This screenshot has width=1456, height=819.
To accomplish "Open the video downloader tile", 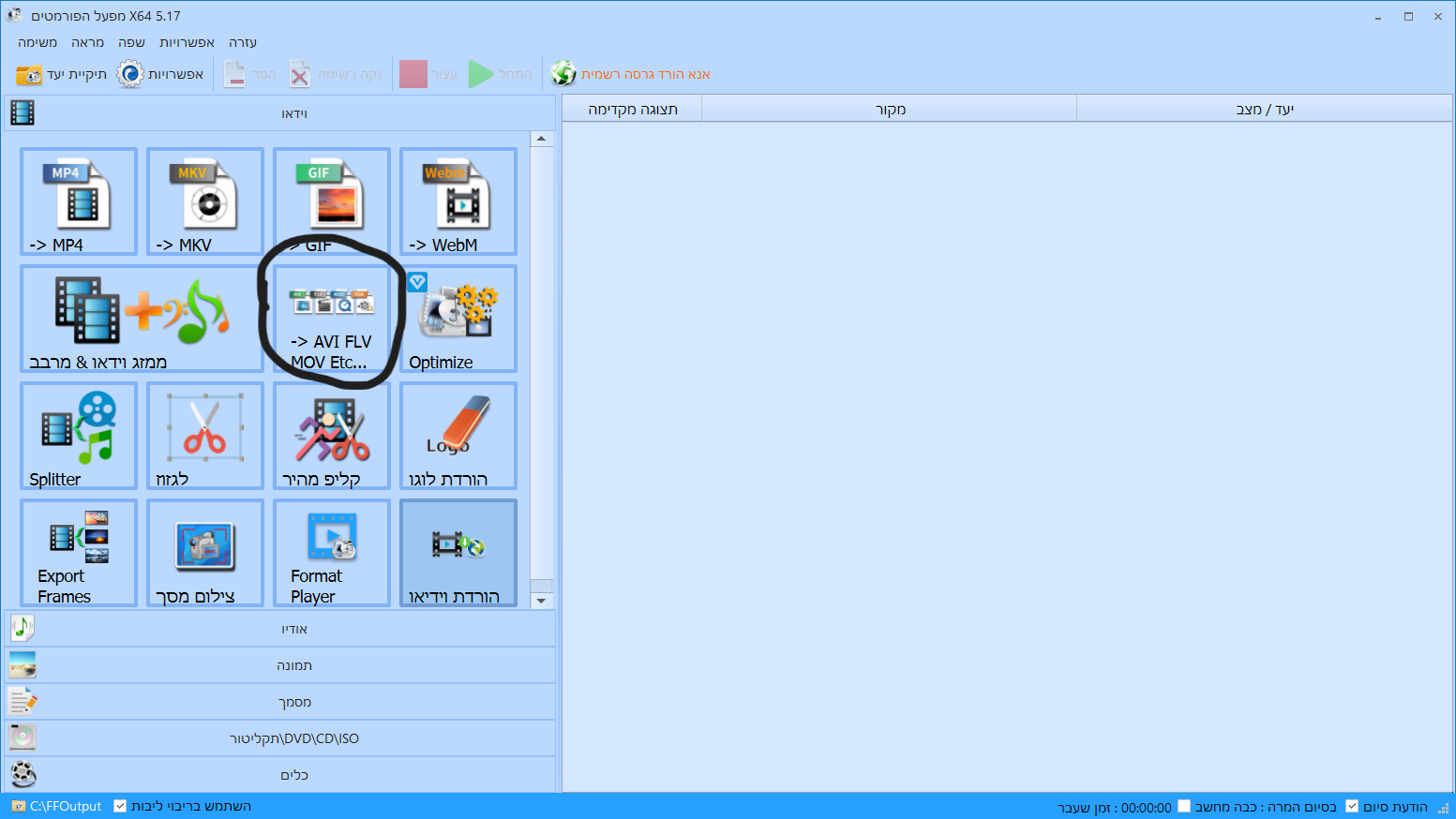I will tap(458, 553).
